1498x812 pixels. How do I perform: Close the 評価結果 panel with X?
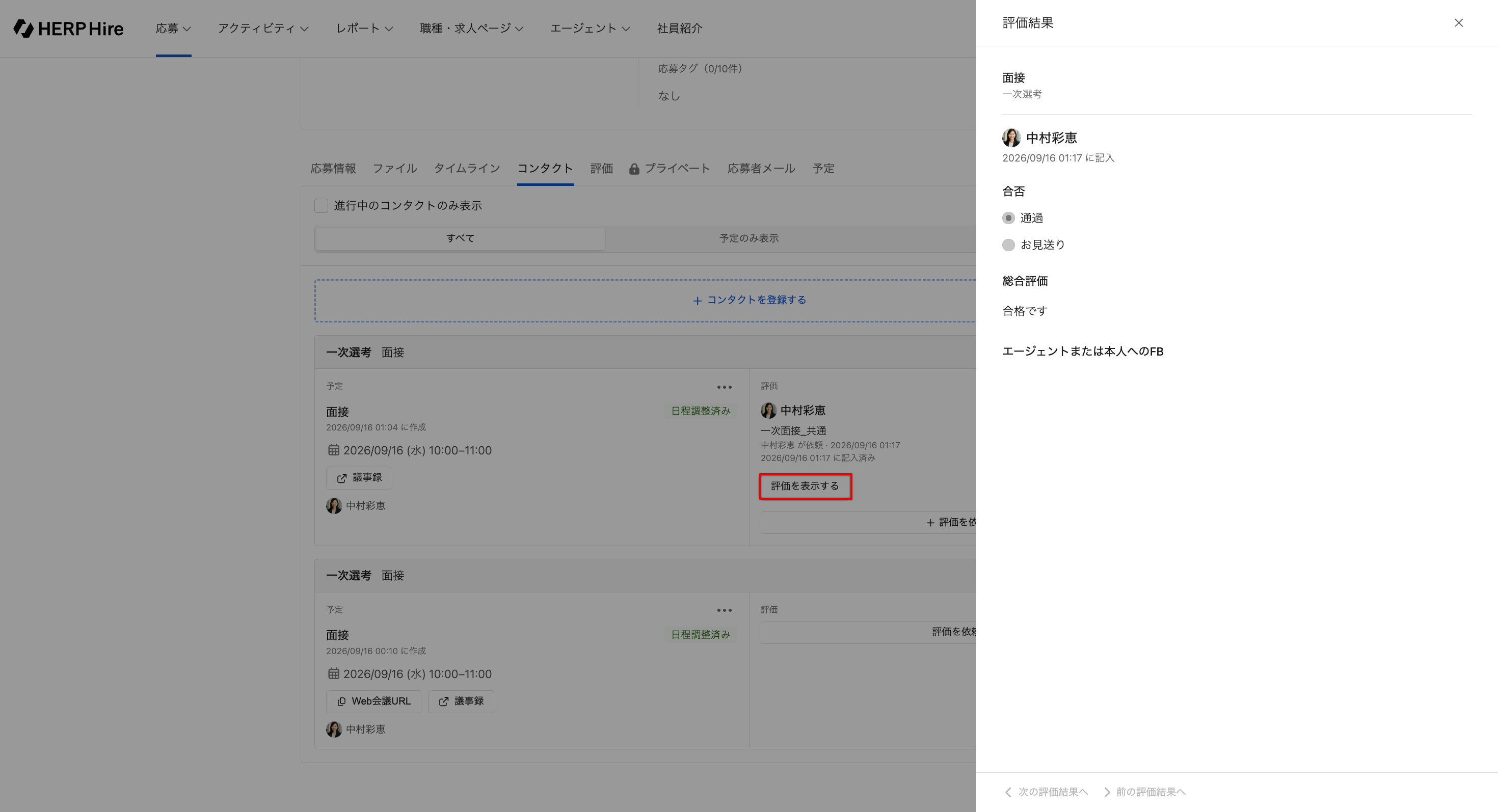[1458, 22]
